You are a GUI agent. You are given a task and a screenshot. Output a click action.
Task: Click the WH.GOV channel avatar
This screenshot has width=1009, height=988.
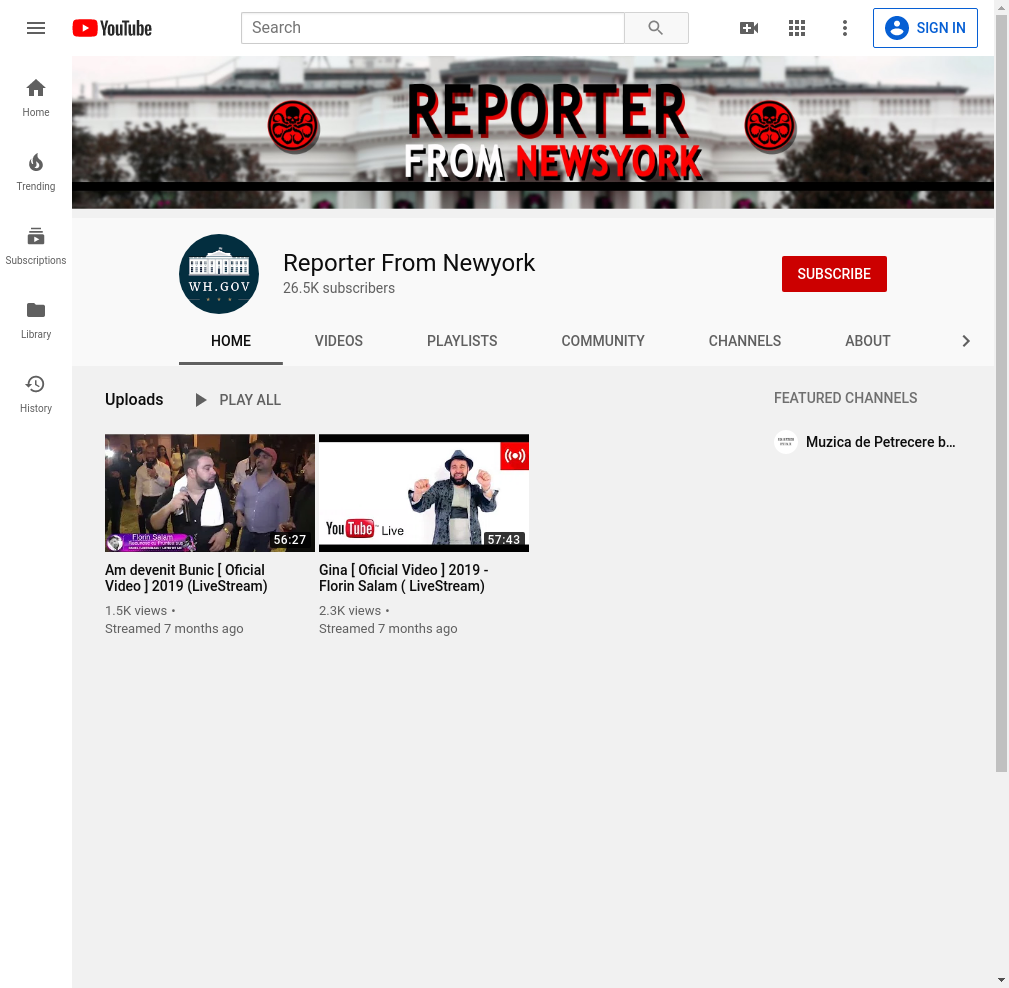click(219, 274)
